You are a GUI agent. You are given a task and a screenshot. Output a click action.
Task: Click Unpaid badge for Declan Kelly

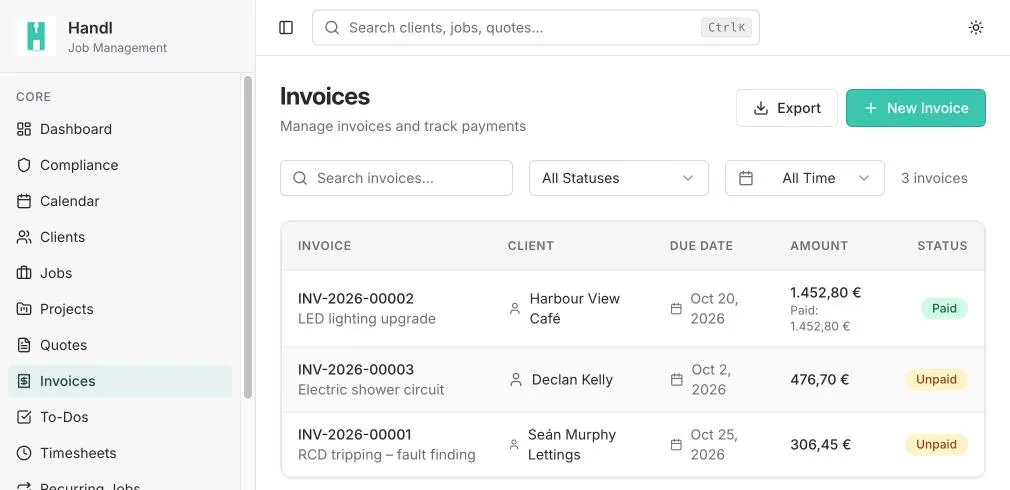pos(936,380)
